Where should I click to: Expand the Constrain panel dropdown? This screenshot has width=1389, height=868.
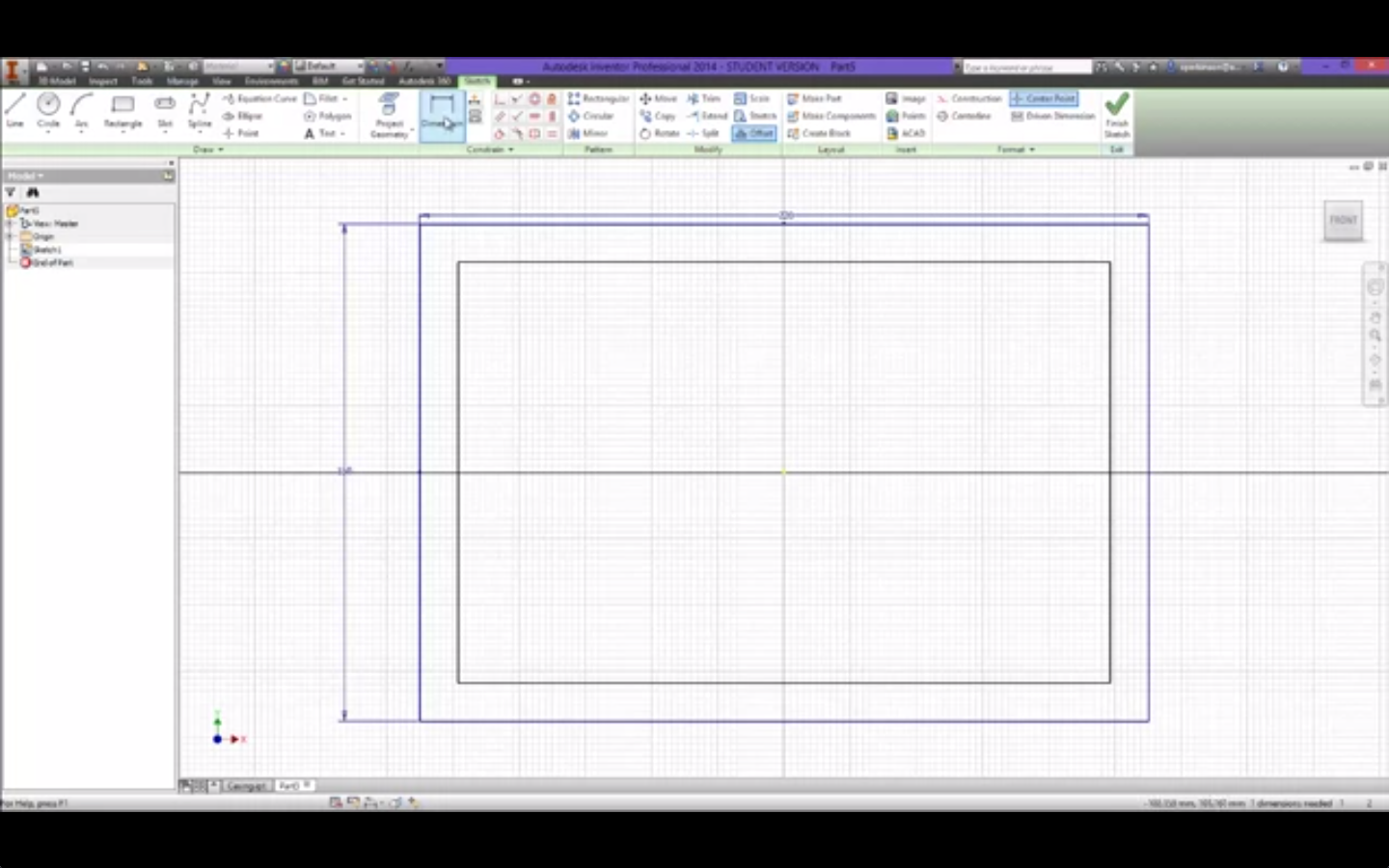click(x=490, y=149)
